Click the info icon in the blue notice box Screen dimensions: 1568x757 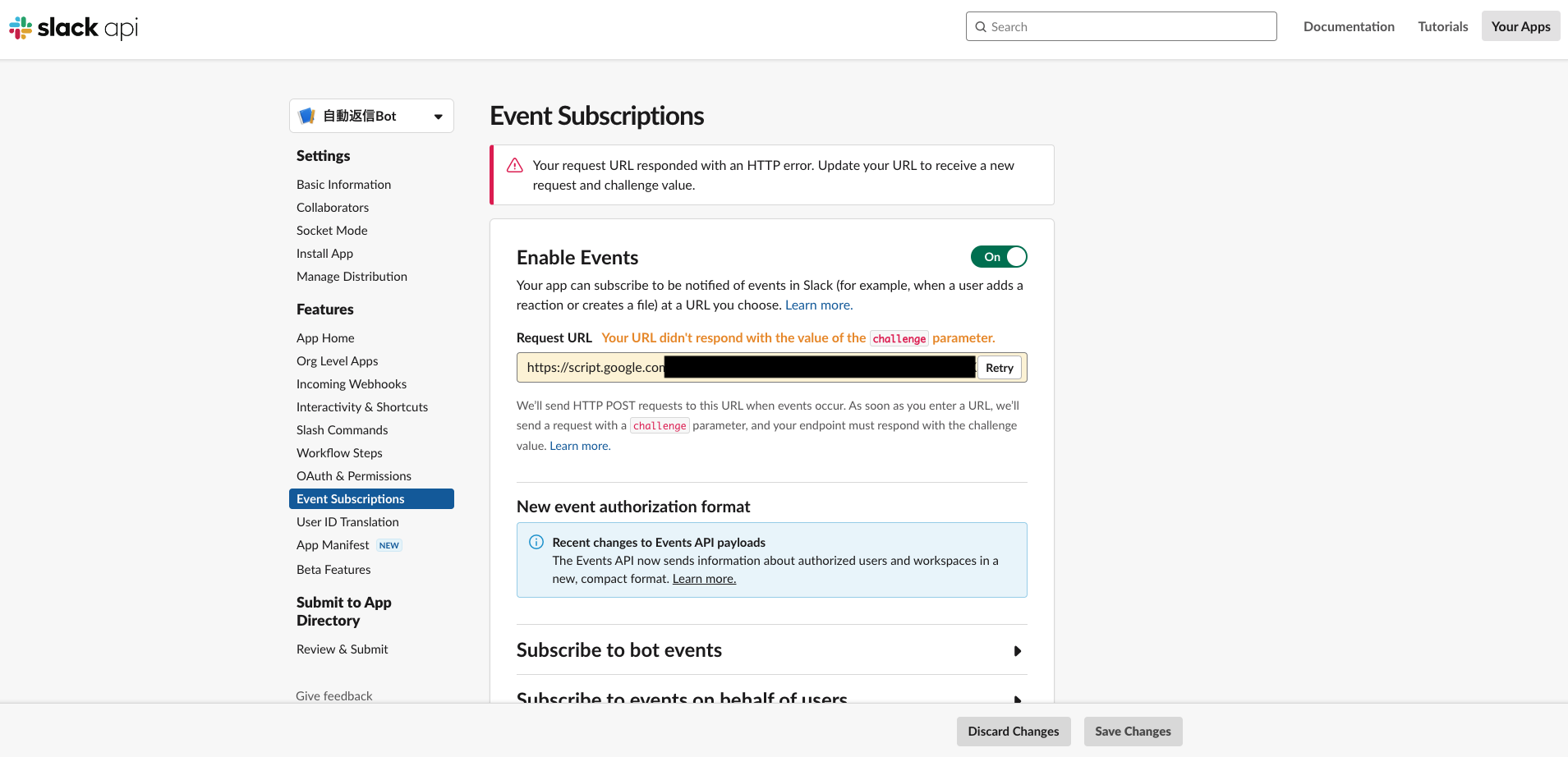[536, 542]
